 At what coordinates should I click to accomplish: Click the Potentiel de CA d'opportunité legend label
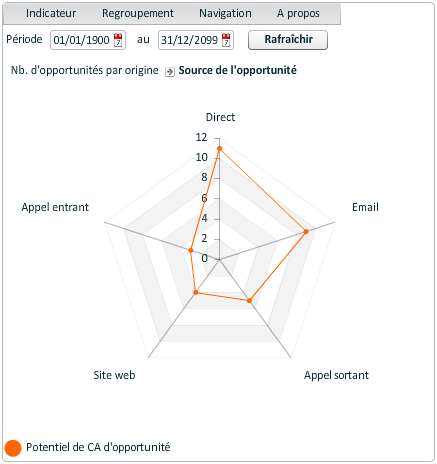point(98,447)
